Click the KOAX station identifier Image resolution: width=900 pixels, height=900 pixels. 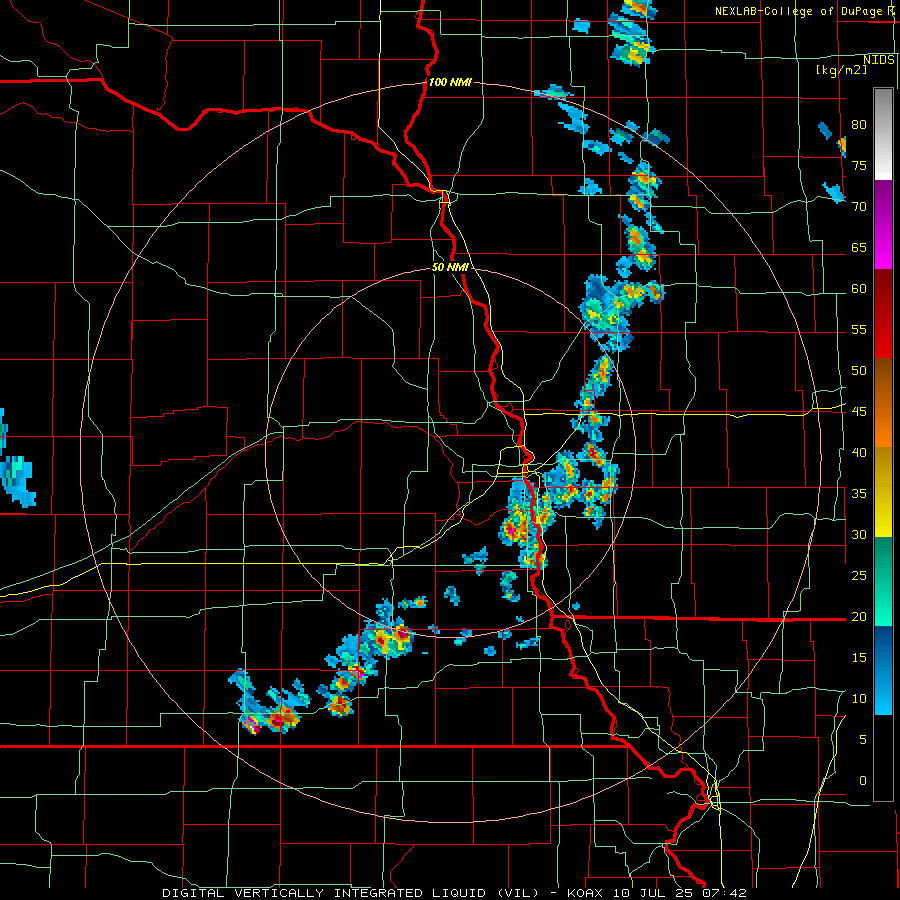pos(586,893)
